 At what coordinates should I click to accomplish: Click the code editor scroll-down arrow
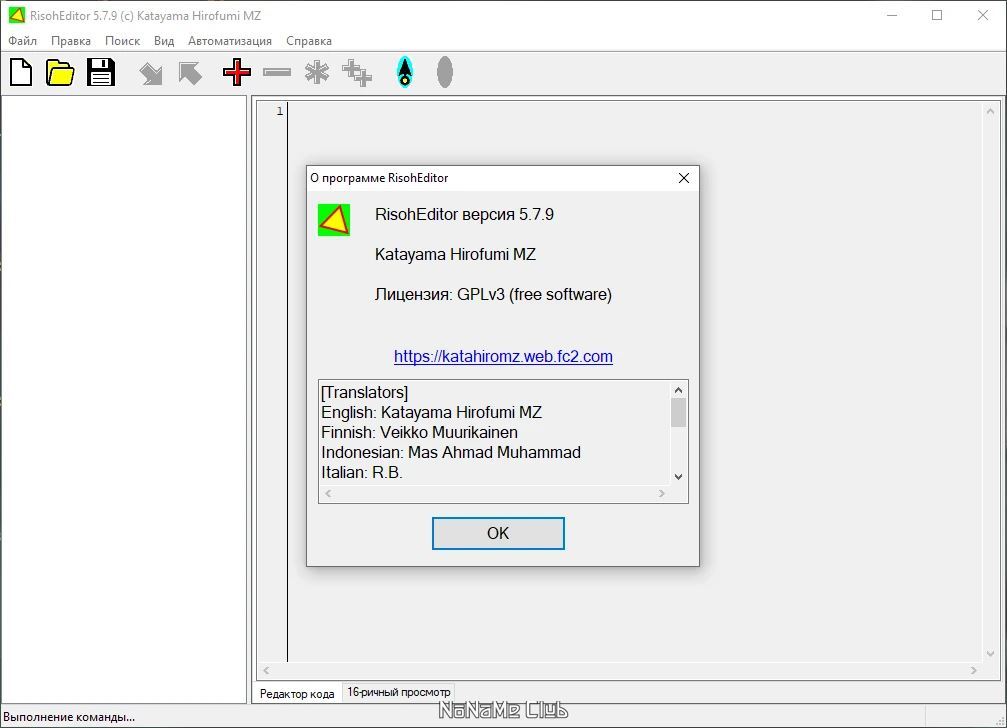(990, 654)
